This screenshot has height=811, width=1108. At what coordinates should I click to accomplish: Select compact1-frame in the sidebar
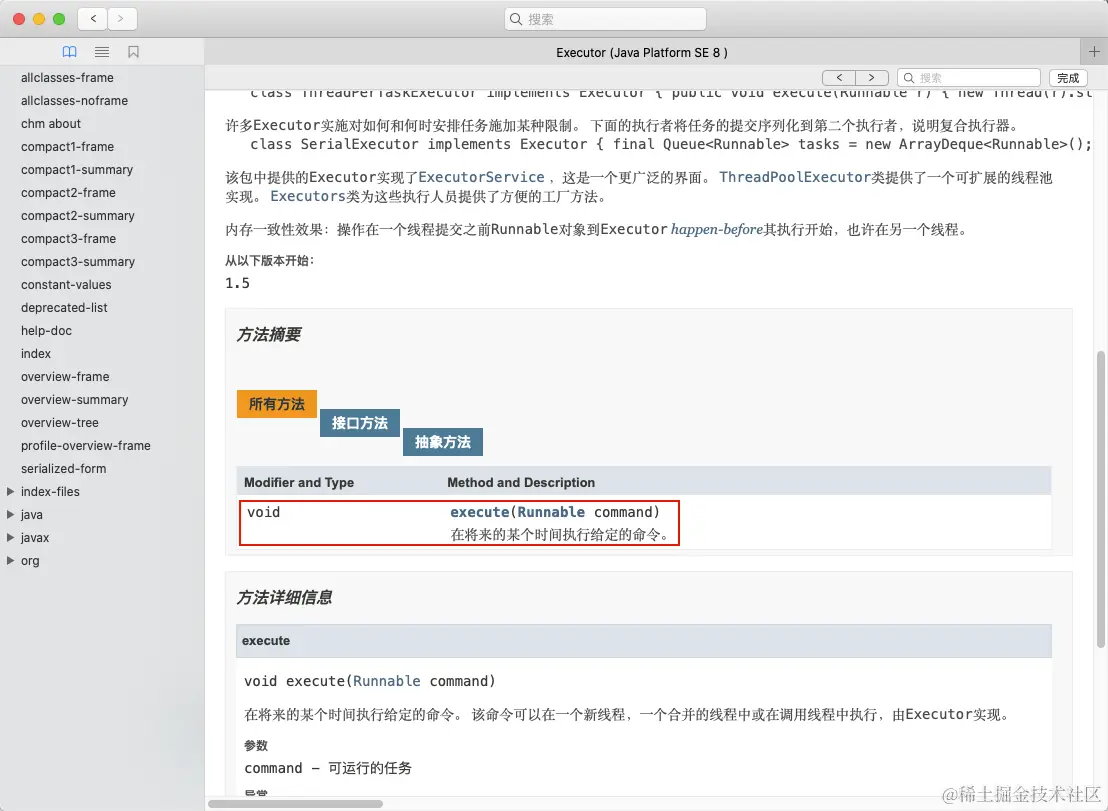67,146
